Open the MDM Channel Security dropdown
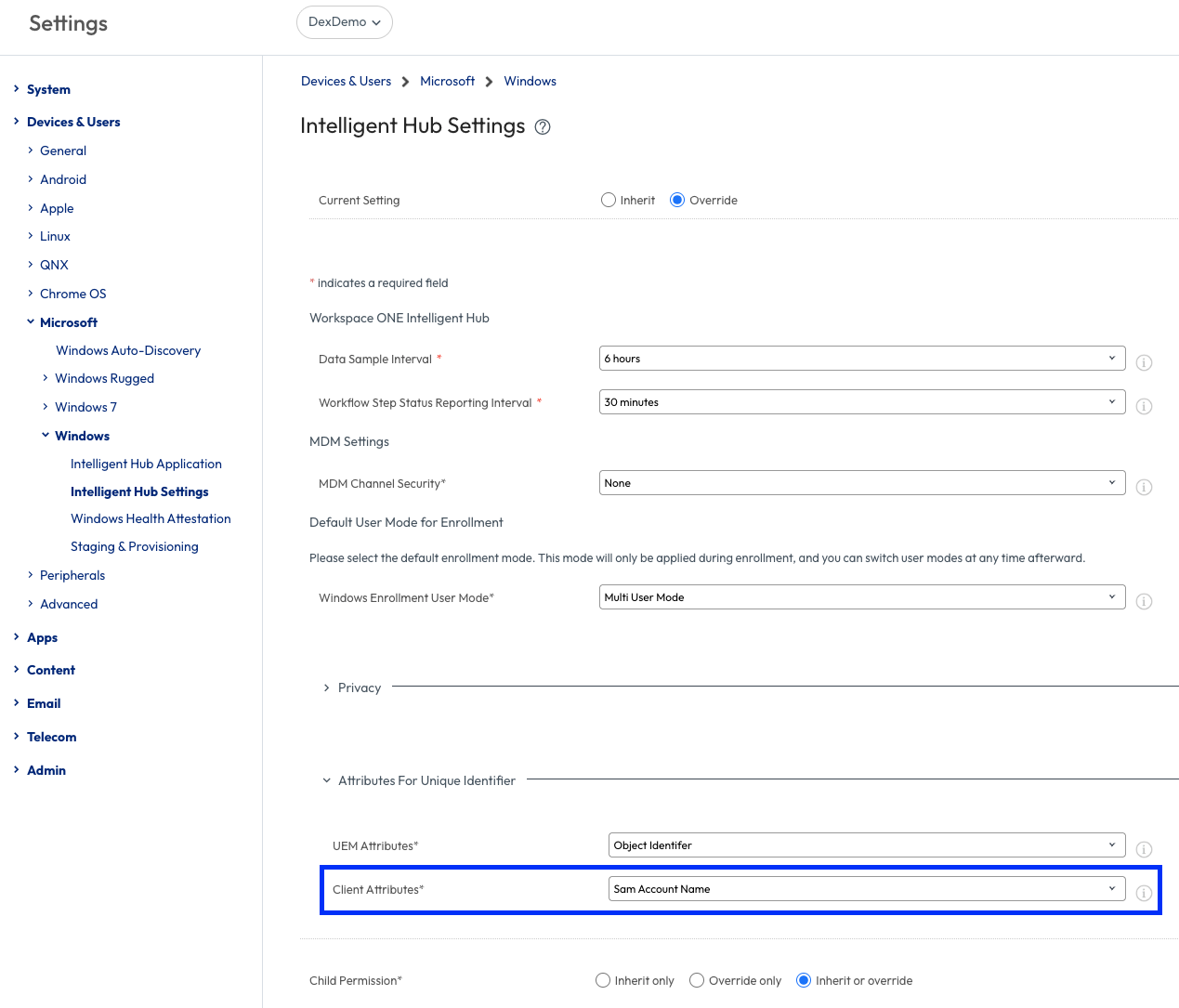 click(x=862, y=483)
